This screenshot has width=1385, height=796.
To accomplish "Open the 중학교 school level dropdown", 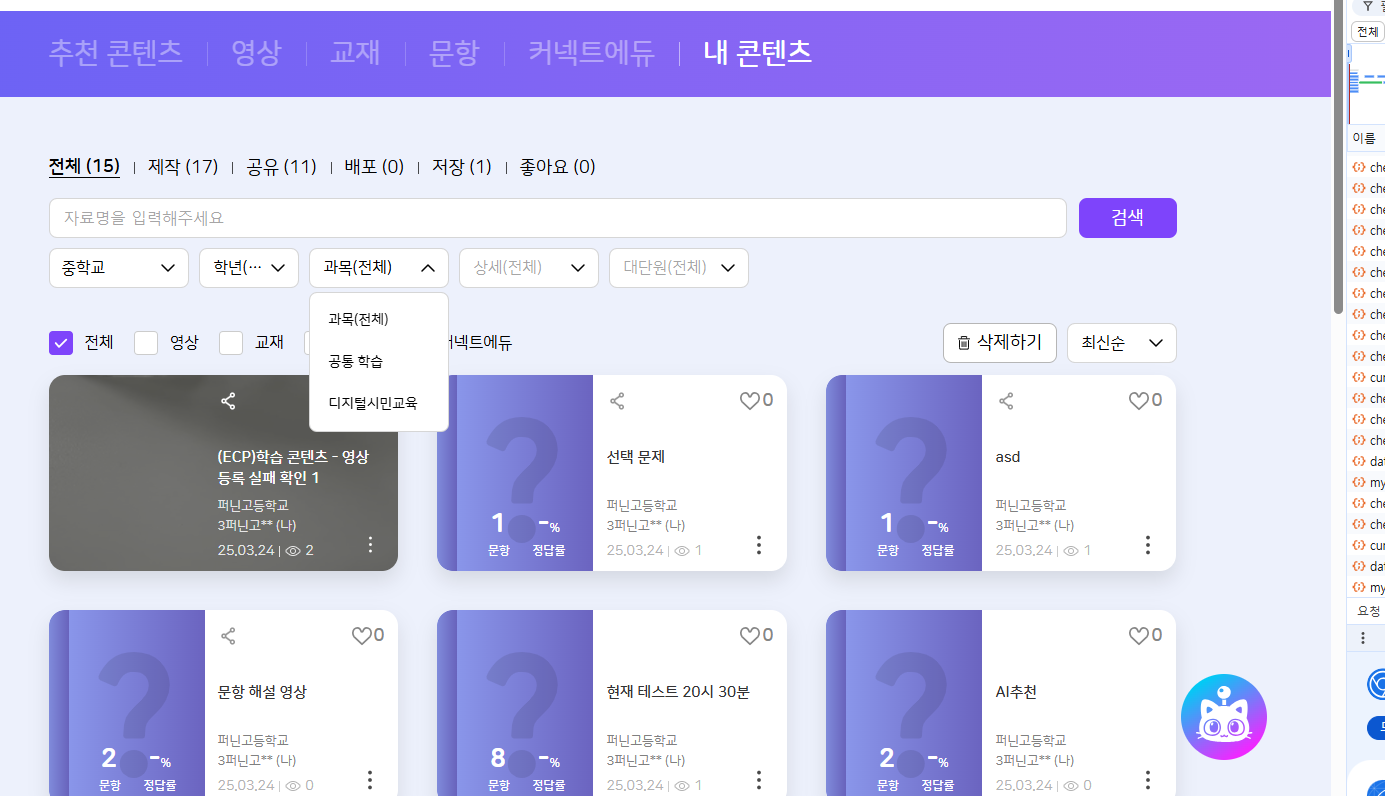I will (118, 268).
